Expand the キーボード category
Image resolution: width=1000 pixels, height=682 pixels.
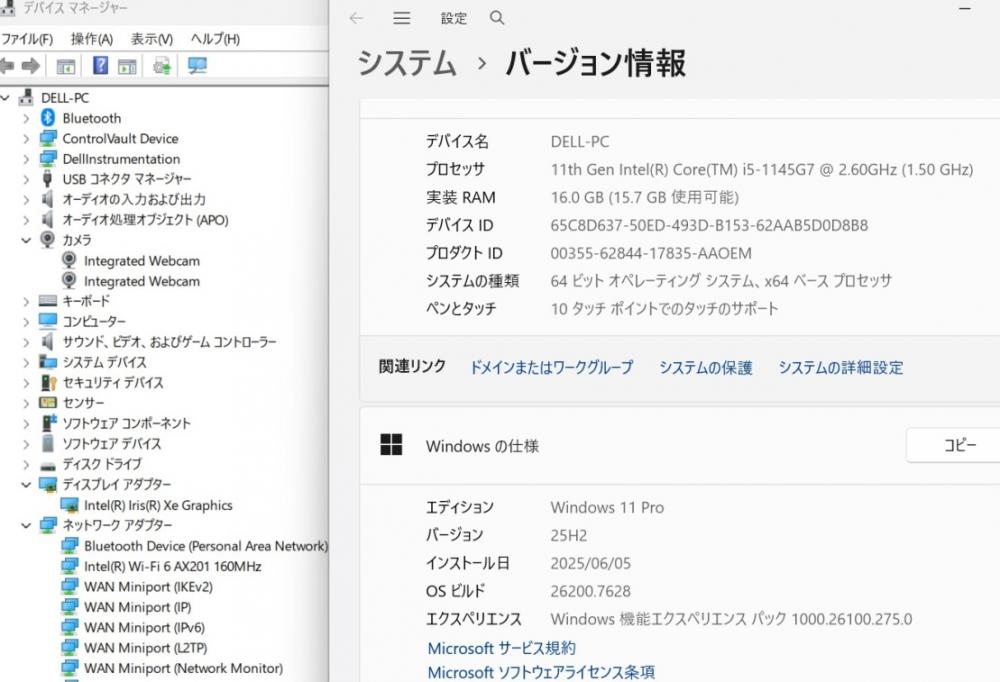pyautogui.click(x=26, y=301)
